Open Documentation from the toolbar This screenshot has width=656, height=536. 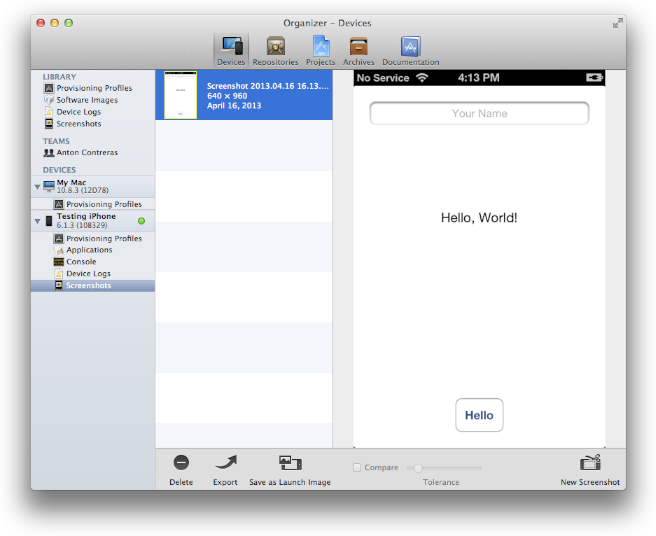click(410, 48)
